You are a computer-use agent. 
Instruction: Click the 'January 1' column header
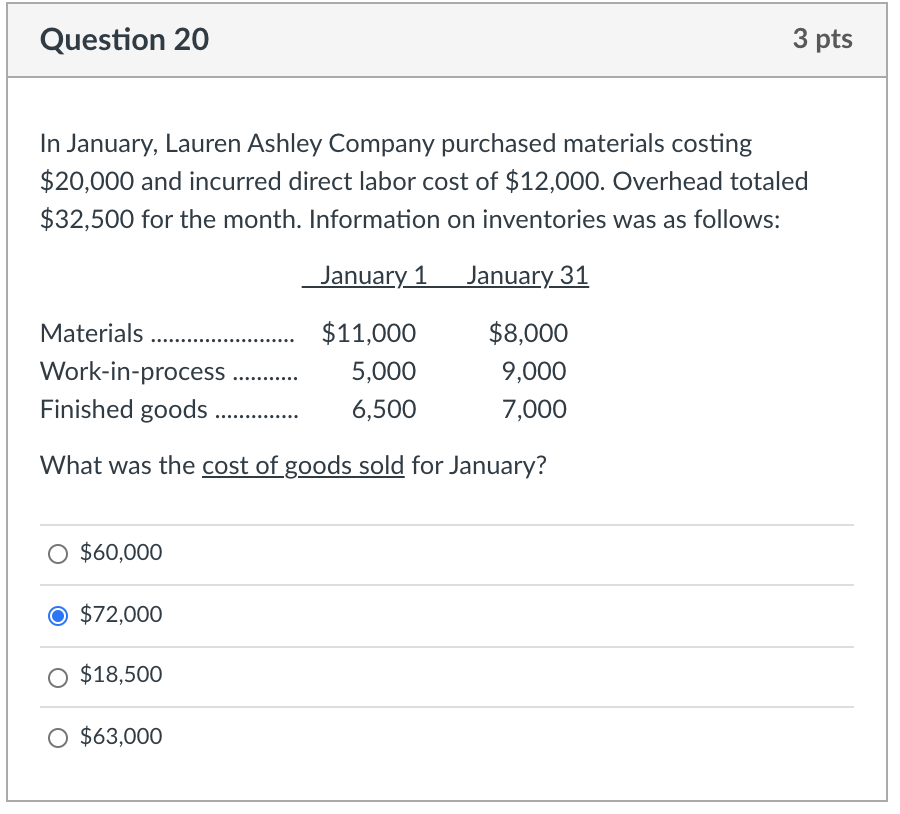(372, 276)
